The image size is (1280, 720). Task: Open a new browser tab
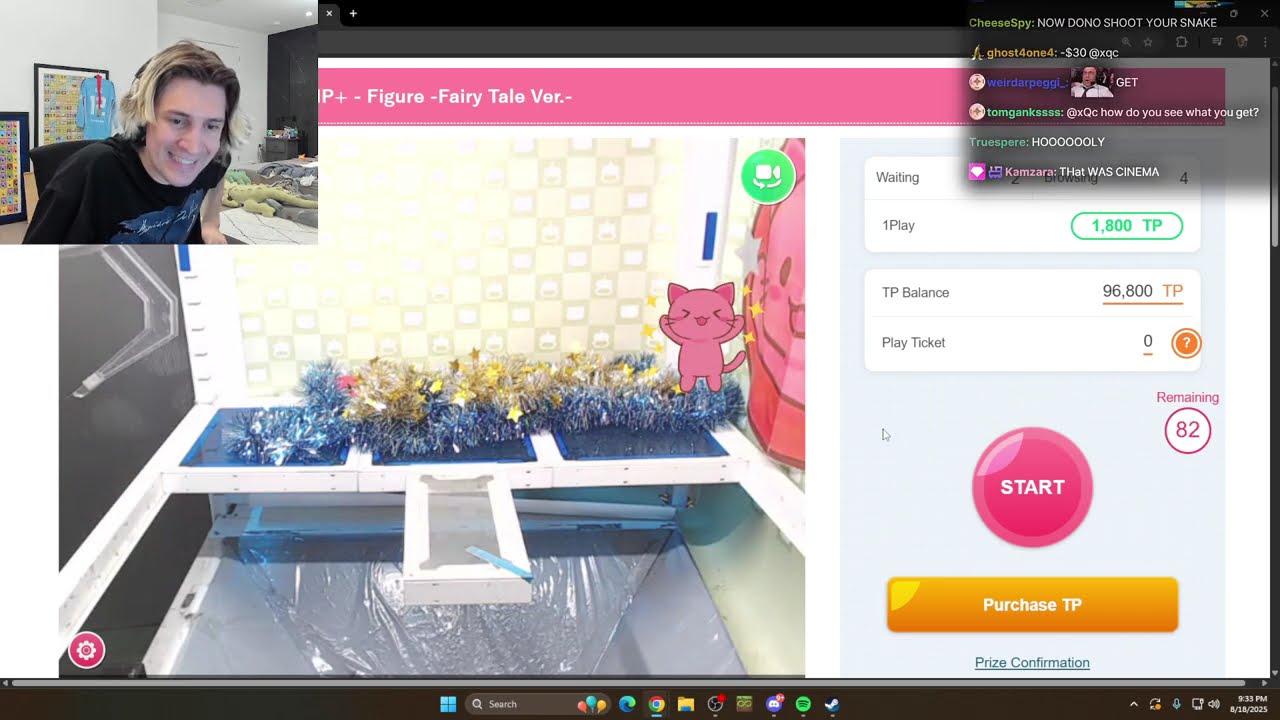pyautogui.click(x=353, y=13)
